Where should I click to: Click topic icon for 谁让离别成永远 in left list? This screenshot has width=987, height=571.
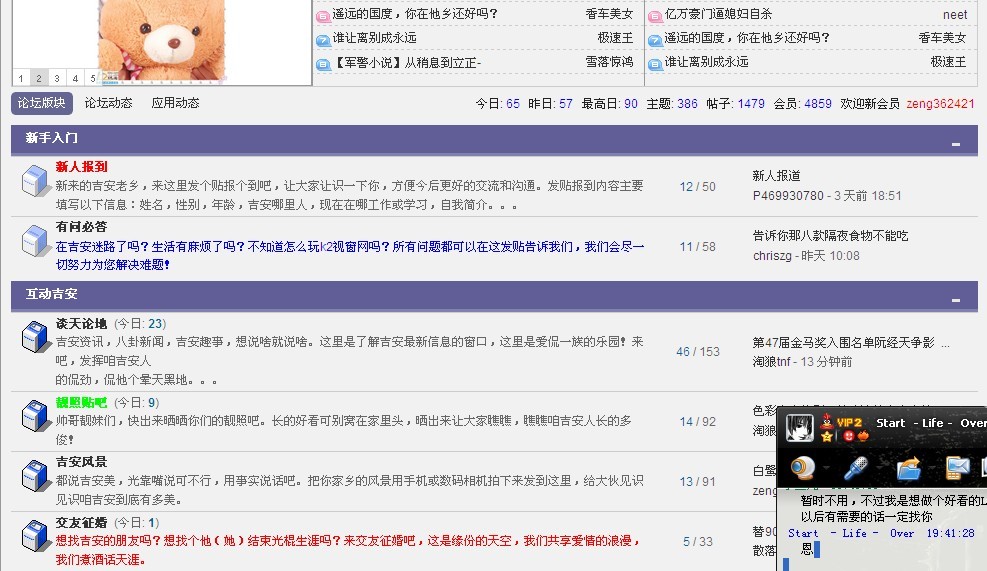pos(323,40)
